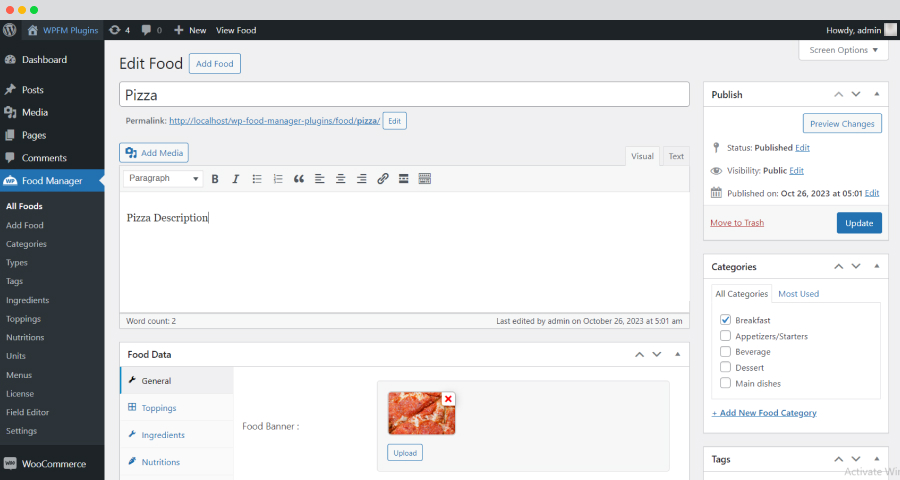Viewport: 900px width, 480px height.
Task: Edit the publish status
Action: (x=802, y=148)
